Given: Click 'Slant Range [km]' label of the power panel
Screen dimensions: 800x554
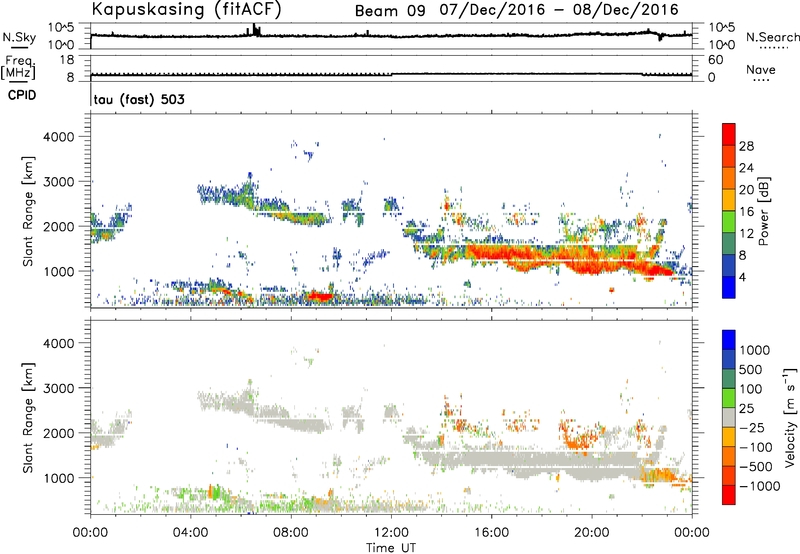Looking at the screenshot, I should (x=28, y=211).
